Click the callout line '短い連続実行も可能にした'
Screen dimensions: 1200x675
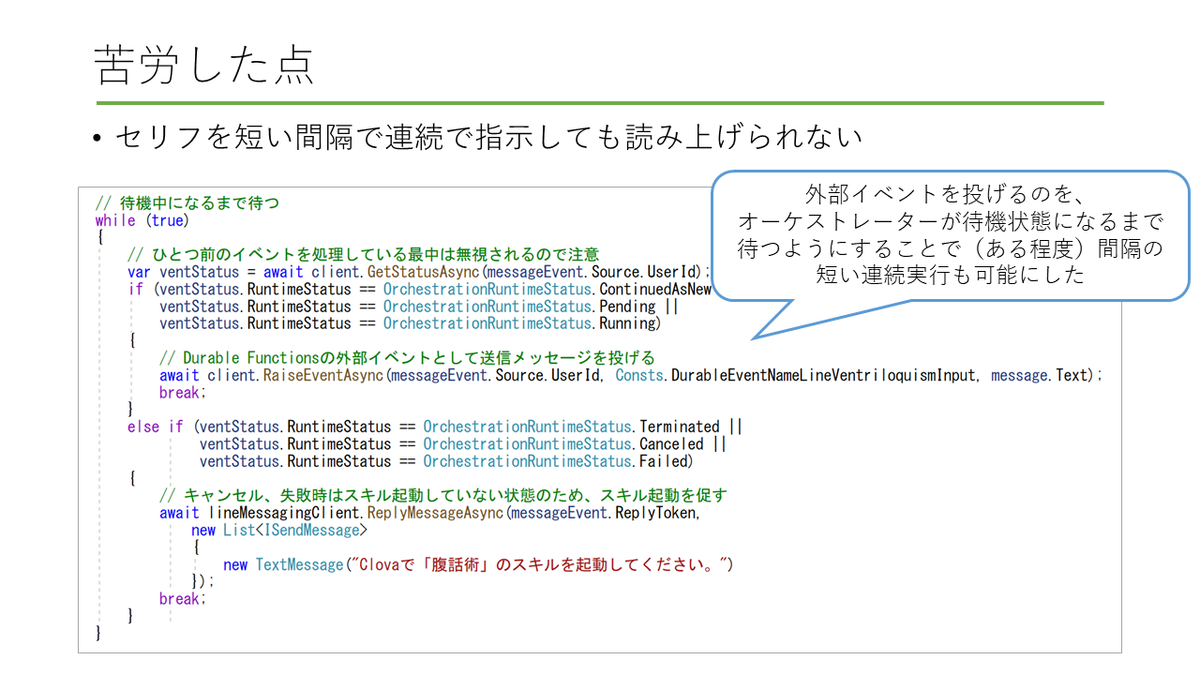(950, 275)
